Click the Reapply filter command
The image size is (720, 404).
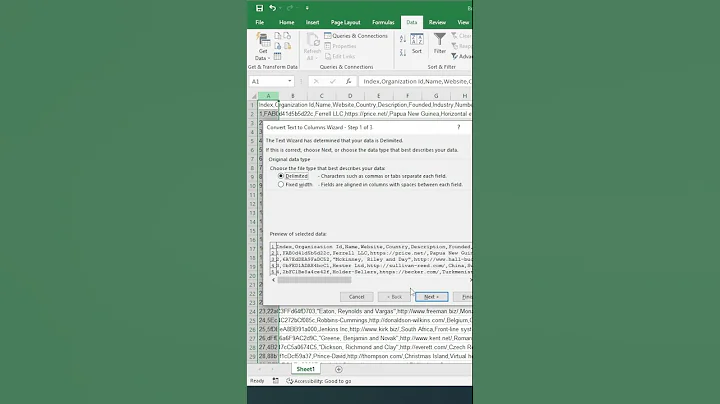coord(461,46)
